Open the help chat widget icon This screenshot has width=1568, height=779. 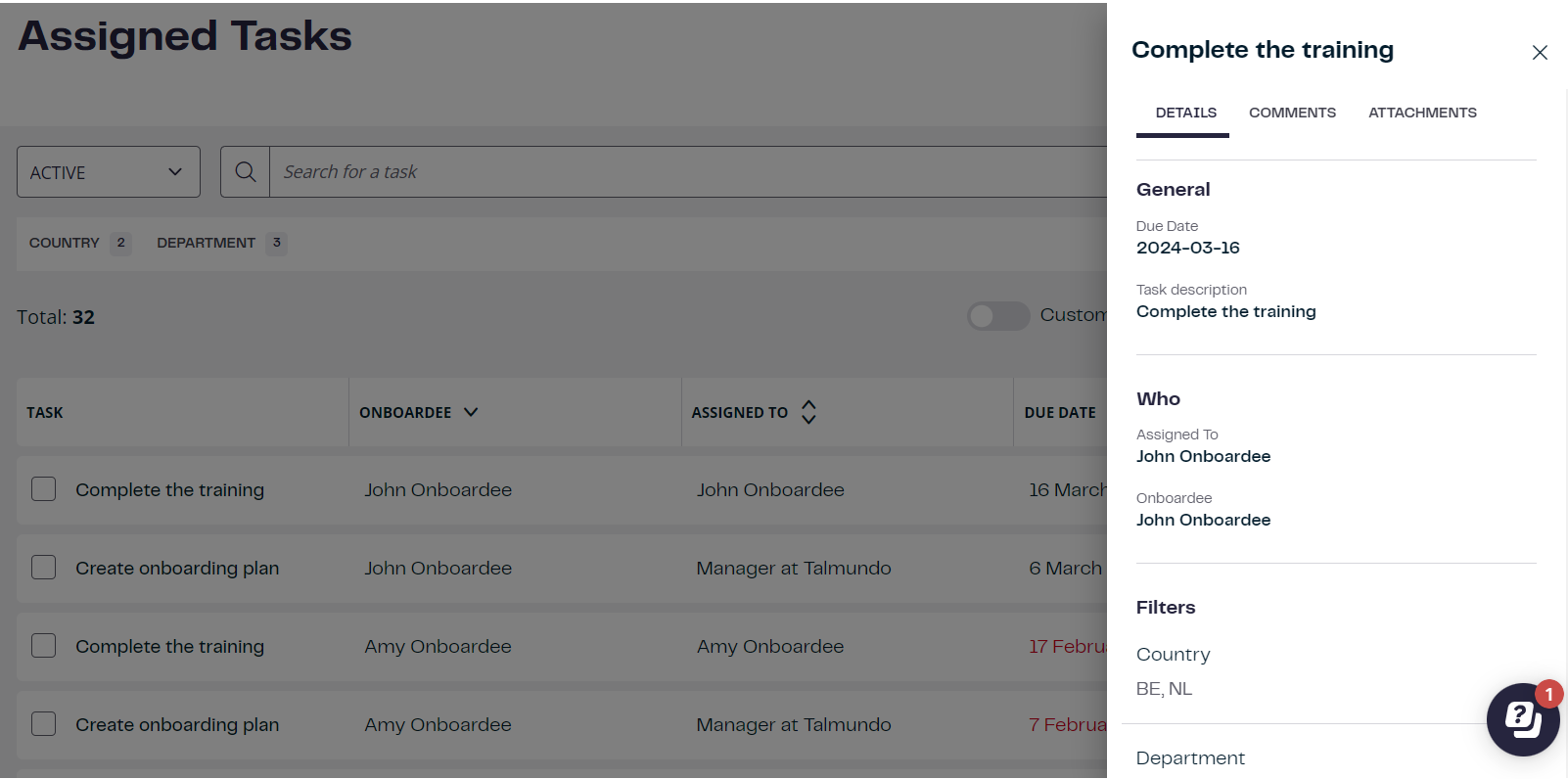coord(1522,720)
